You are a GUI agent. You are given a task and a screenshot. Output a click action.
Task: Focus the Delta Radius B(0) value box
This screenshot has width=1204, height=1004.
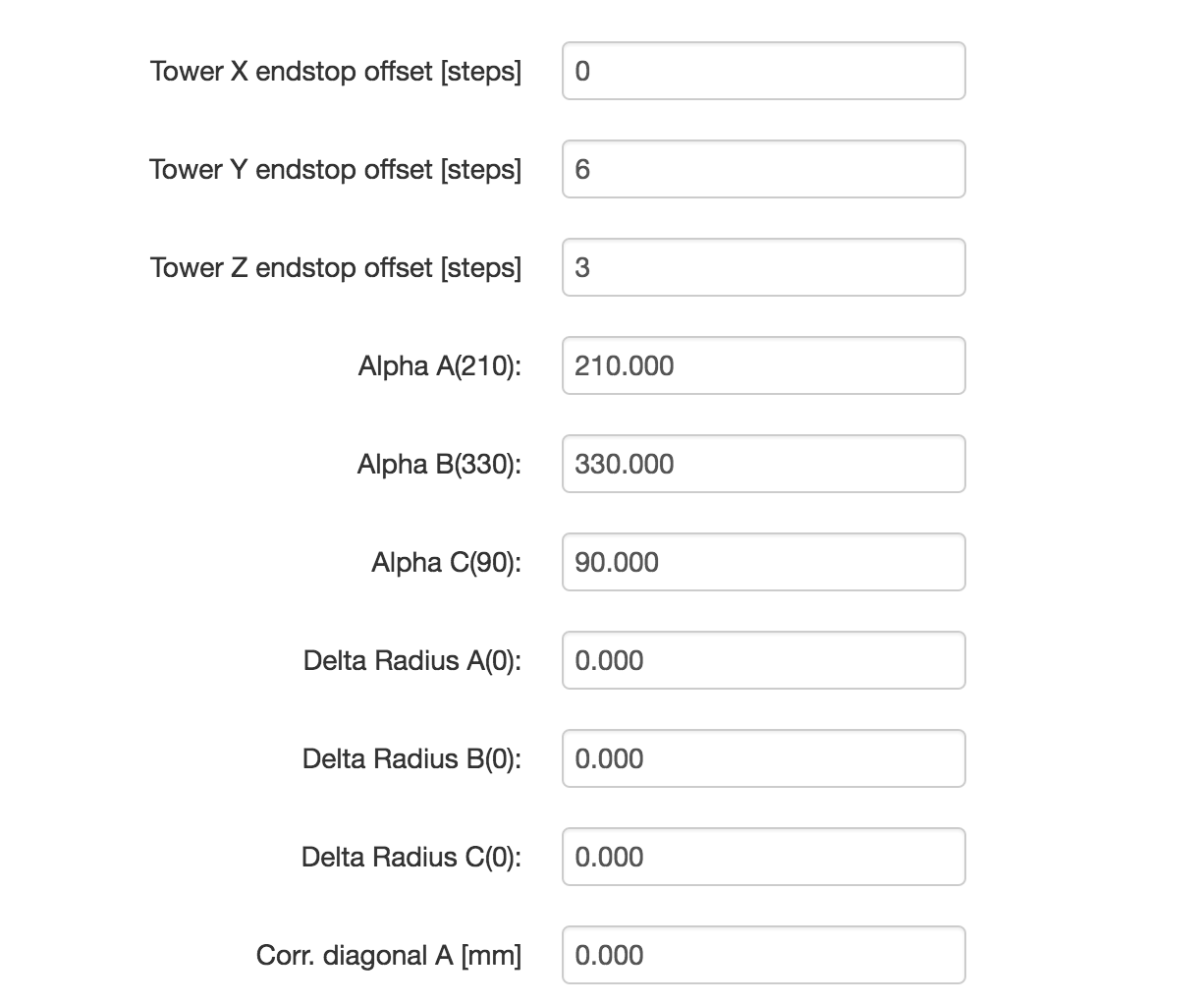pyautogui.click(x=763, y=758)
